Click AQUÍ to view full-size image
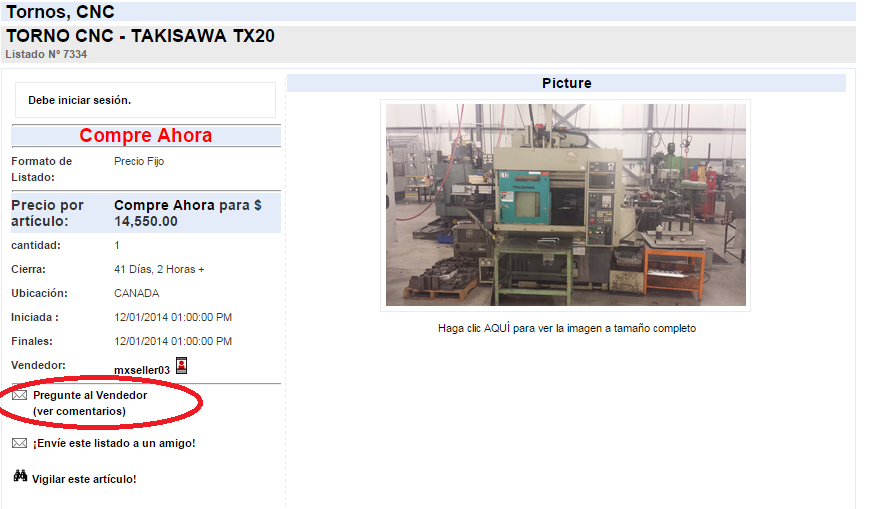894x509 pixels. point(497,328)
